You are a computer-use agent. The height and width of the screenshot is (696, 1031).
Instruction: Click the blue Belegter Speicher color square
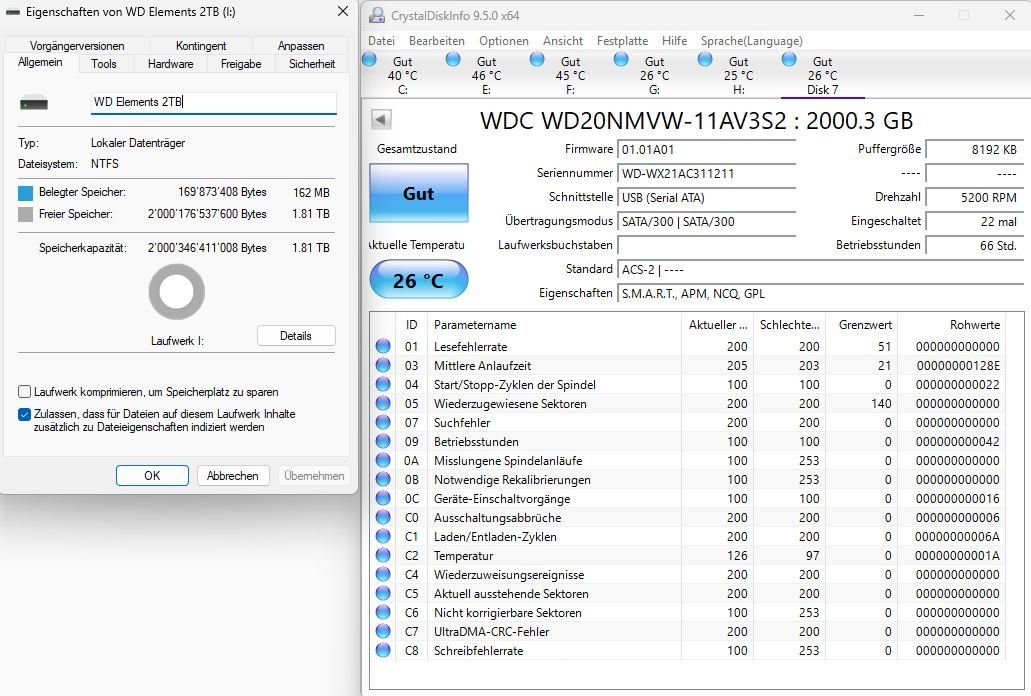coord(26,193)
